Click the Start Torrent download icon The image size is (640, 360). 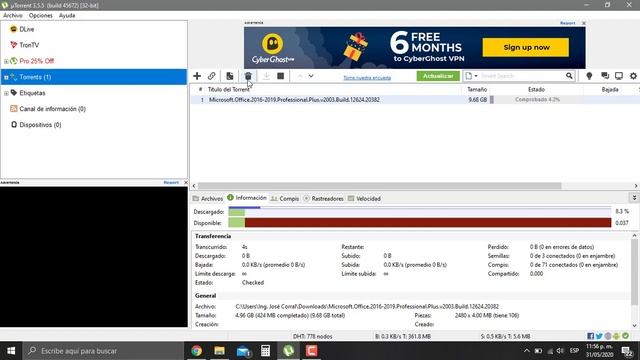266,76
